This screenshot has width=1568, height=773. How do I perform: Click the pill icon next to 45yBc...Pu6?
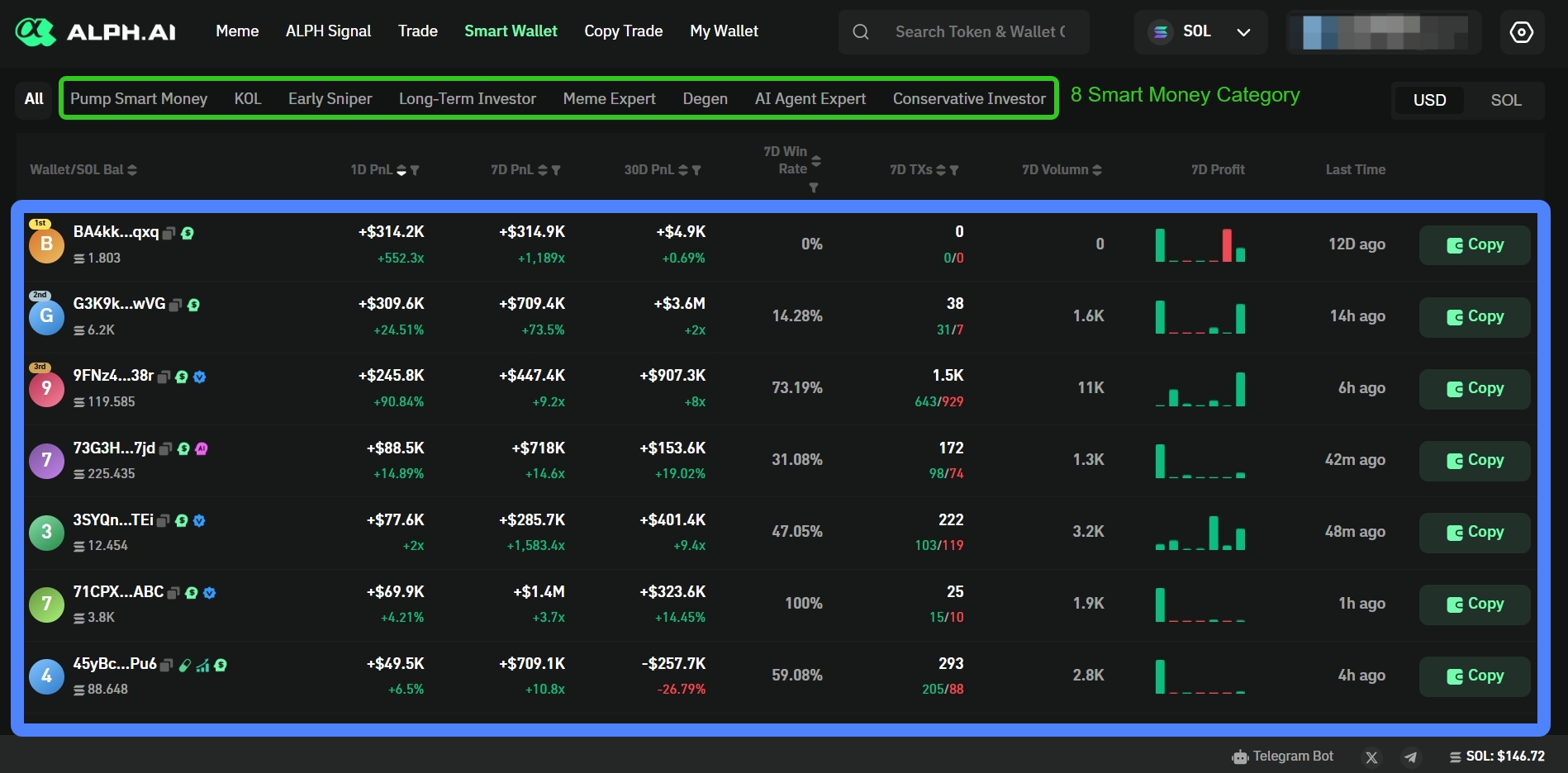[185, 666]
